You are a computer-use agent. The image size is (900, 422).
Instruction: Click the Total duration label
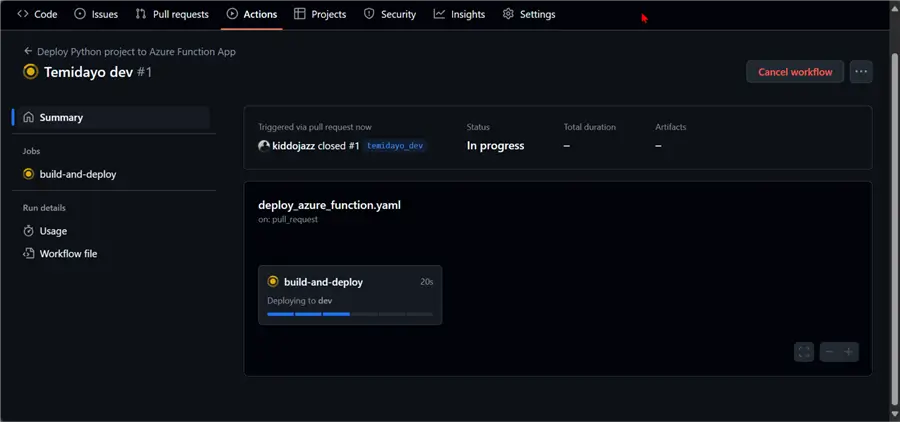click(589, 127)
